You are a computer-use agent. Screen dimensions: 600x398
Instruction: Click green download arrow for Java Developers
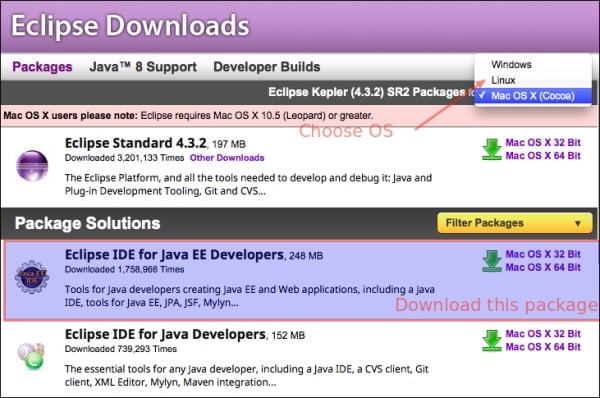click(492, 341)
